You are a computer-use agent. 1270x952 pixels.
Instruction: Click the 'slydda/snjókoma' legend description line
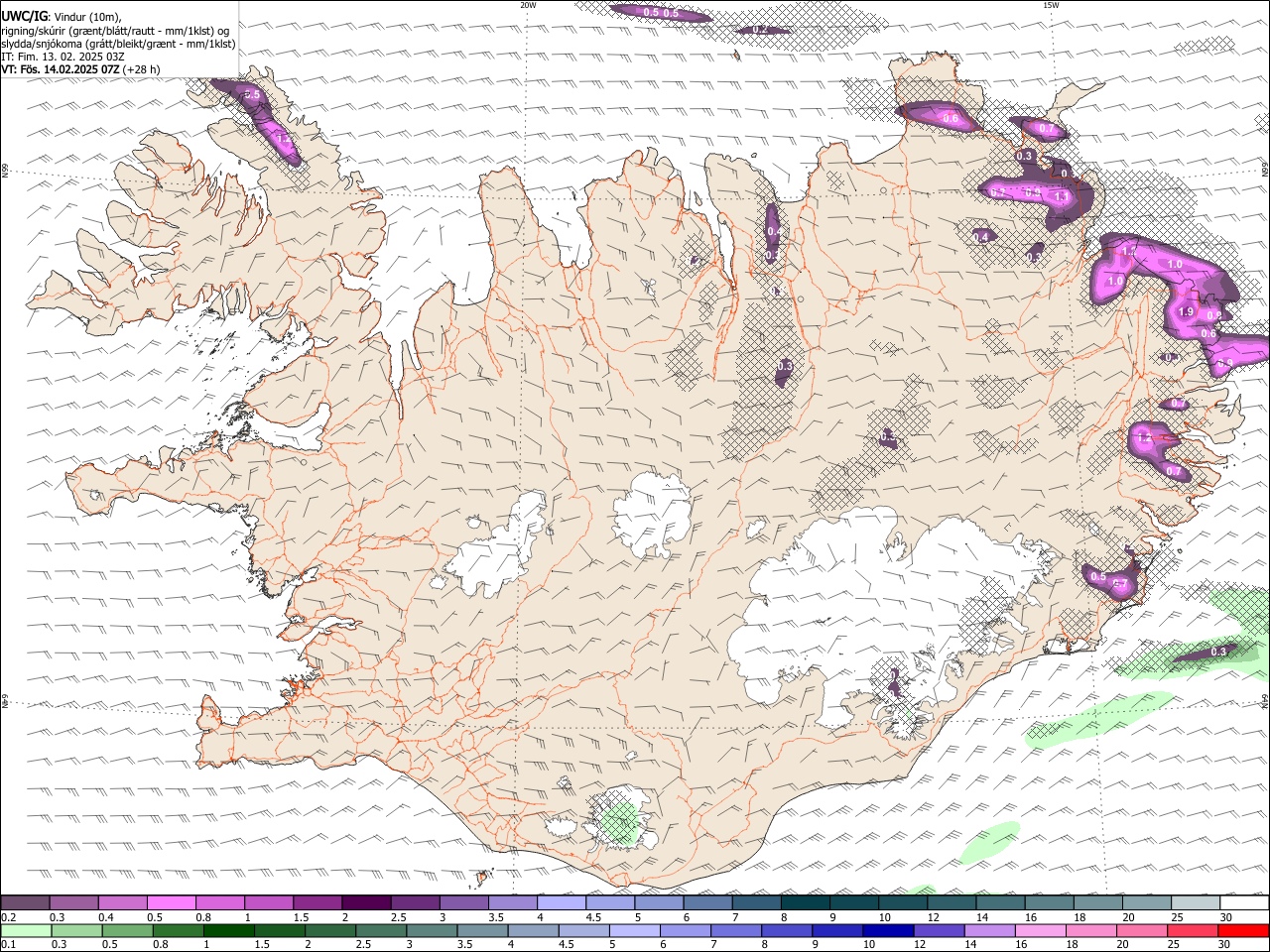click(118, 44)
